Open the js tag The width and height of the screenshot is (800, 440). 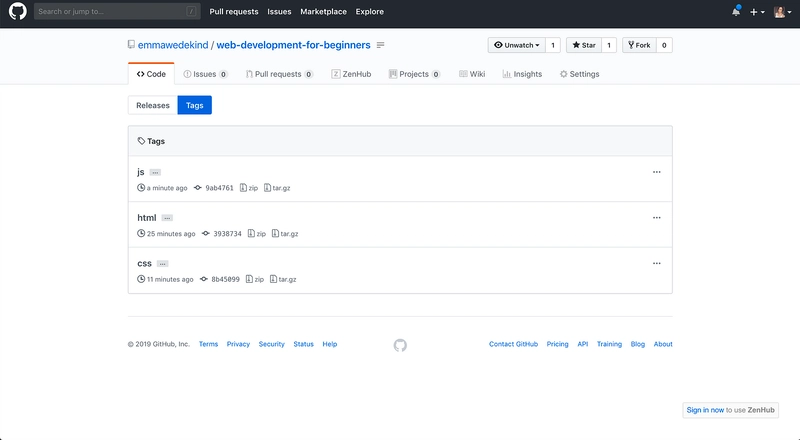tap(141, 172)
